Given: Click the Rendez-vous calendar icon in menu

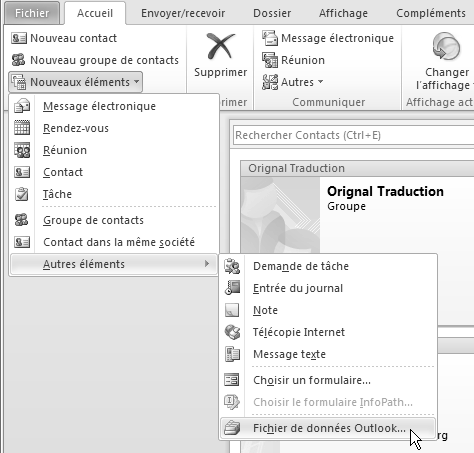Looking at the screenshot, I should click(22, 128).
